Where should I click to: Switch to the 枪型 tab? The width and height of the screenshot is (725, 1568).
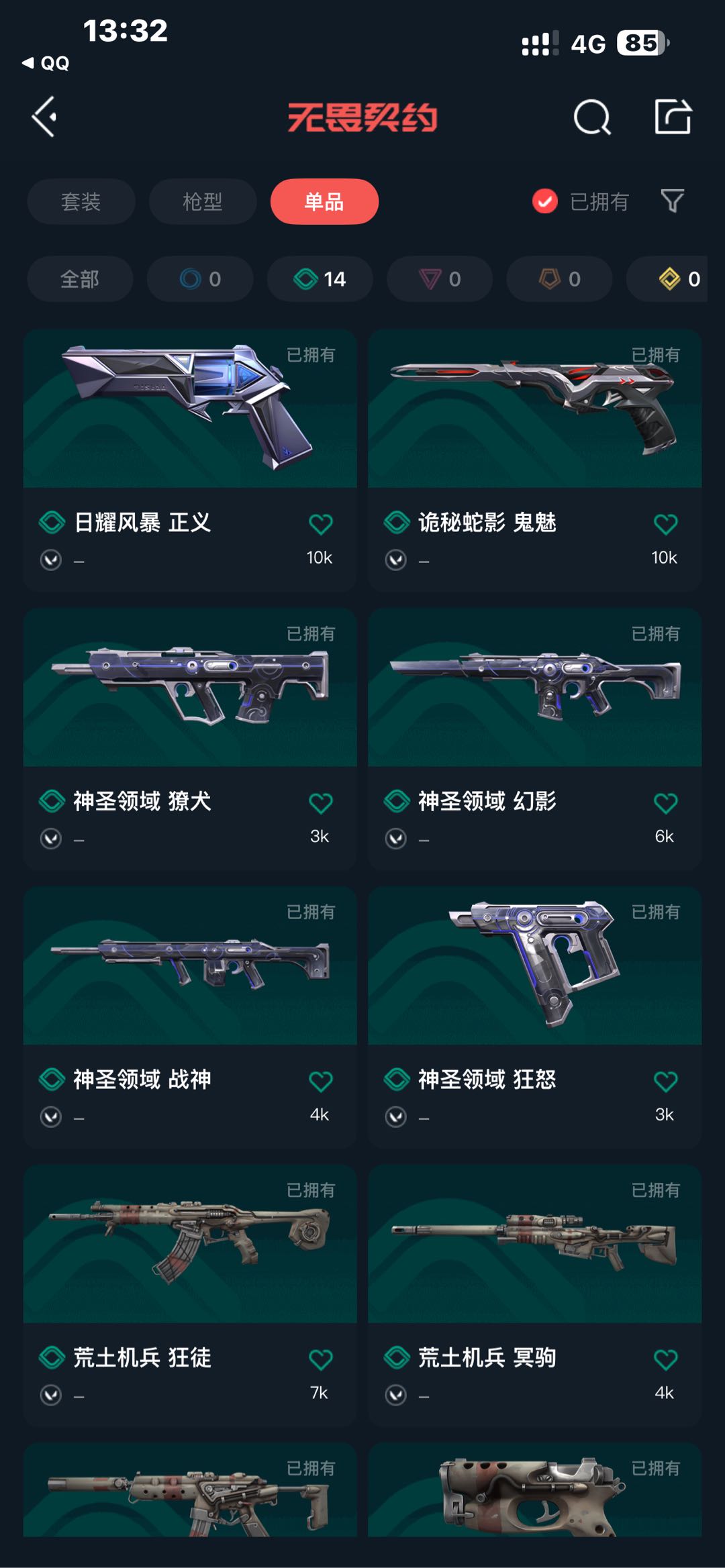(203, 201)
